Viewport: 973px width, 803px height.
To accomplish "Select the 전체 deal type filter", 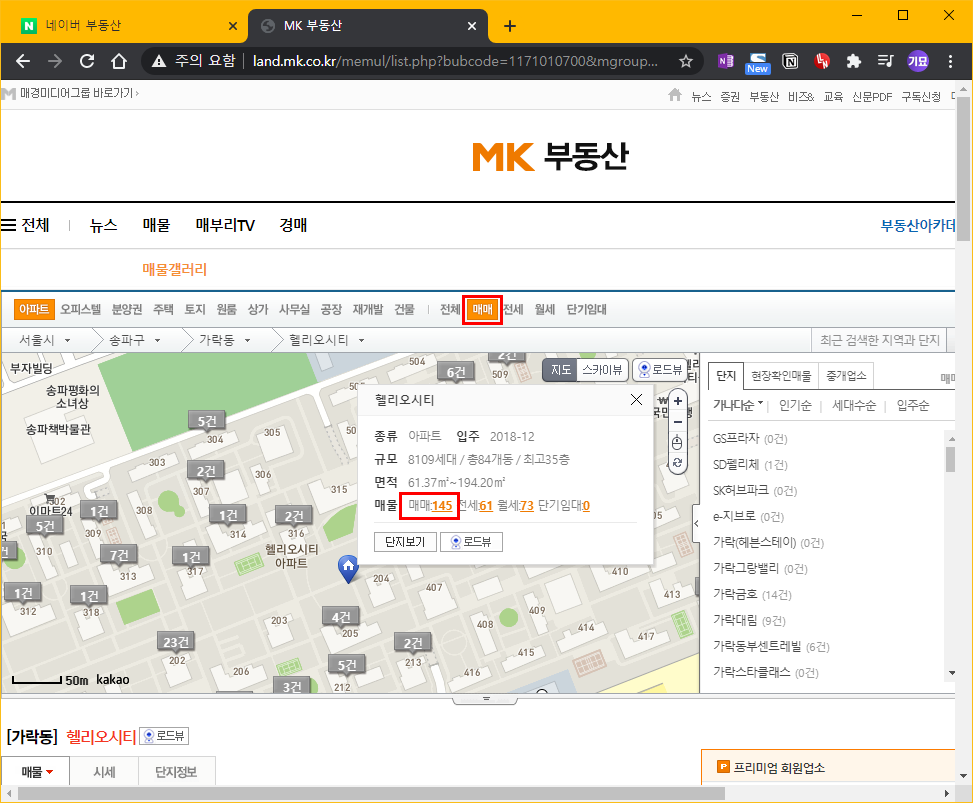I will pyautogui.click(x=451, y=309).
